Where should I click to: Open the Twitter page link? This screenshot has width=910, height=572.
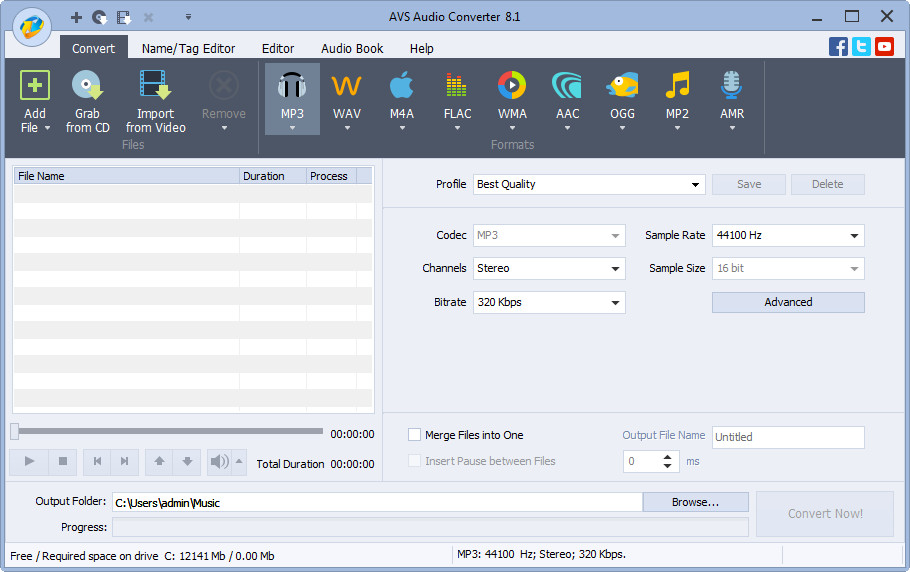[x=861, y=46]
